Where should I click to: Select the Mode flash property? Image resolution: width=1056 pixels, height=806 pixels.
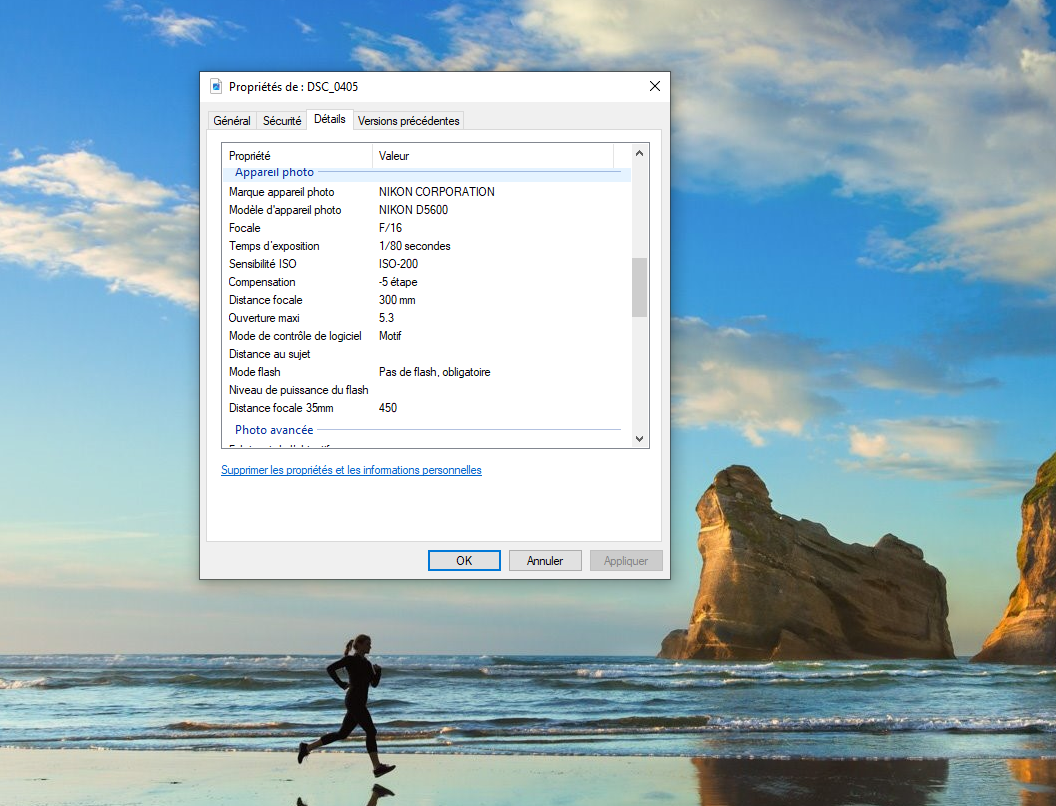point(254,372)
